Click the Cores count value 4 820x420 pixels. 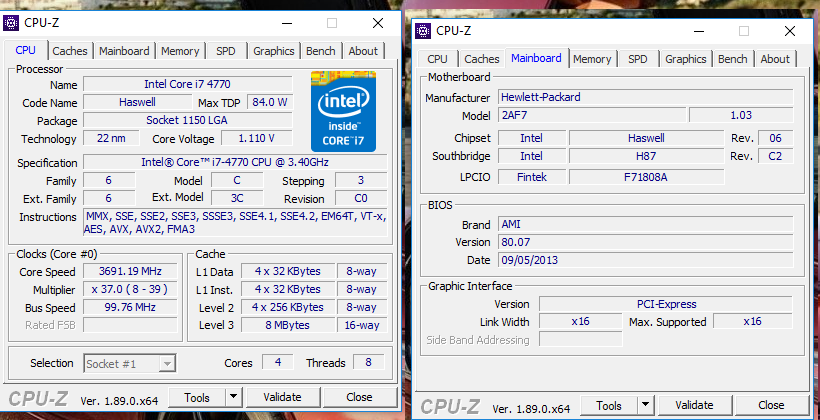pos(278,362)
